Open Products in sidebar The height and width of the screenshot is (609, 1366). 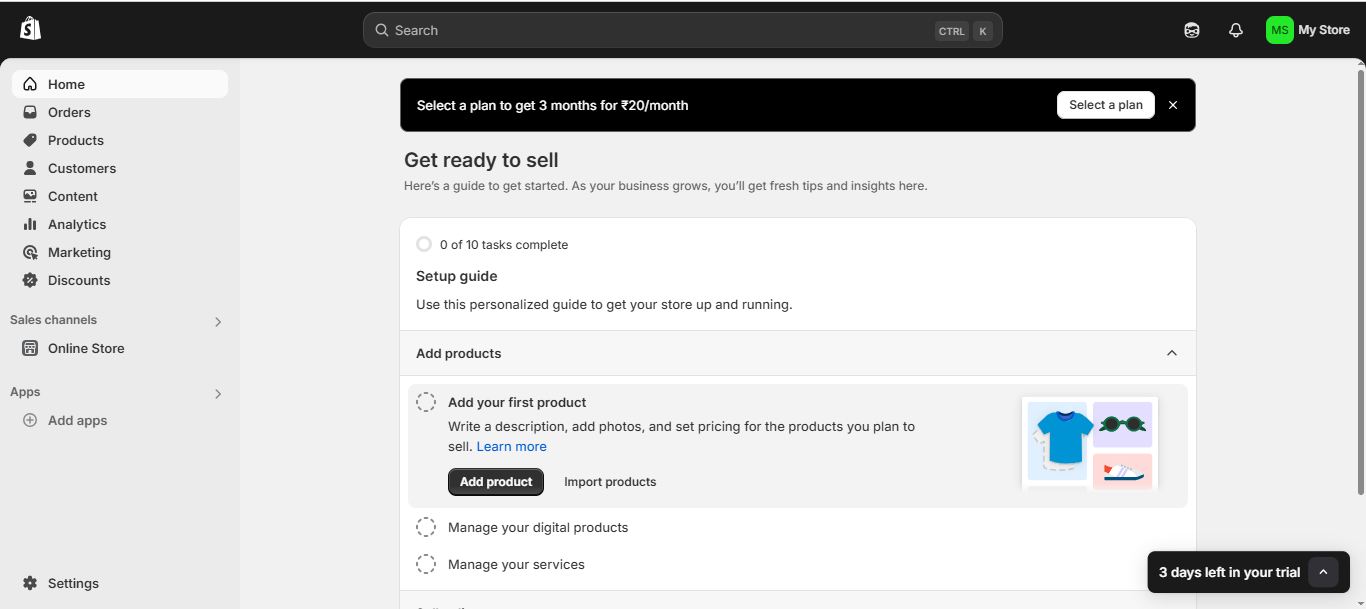click(120, 140)
